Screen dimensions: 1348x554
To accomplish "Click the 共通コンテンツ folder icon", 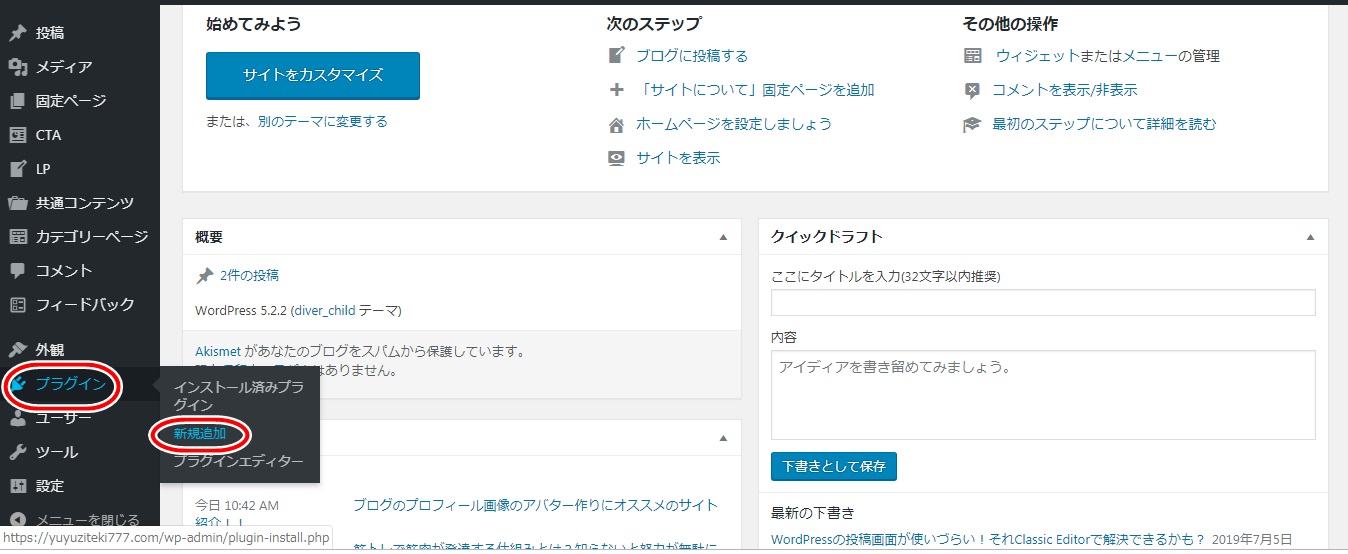I will (x=17, y=203).
